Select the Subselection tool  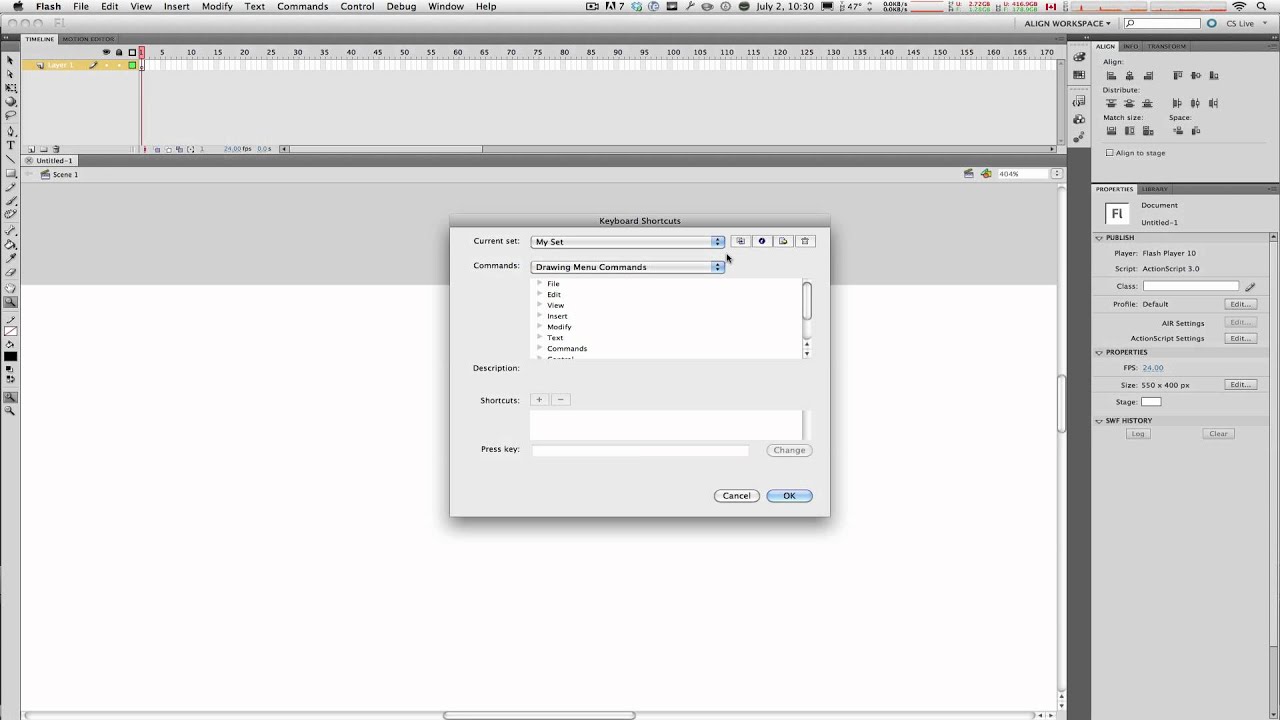[x=11, y=73]
